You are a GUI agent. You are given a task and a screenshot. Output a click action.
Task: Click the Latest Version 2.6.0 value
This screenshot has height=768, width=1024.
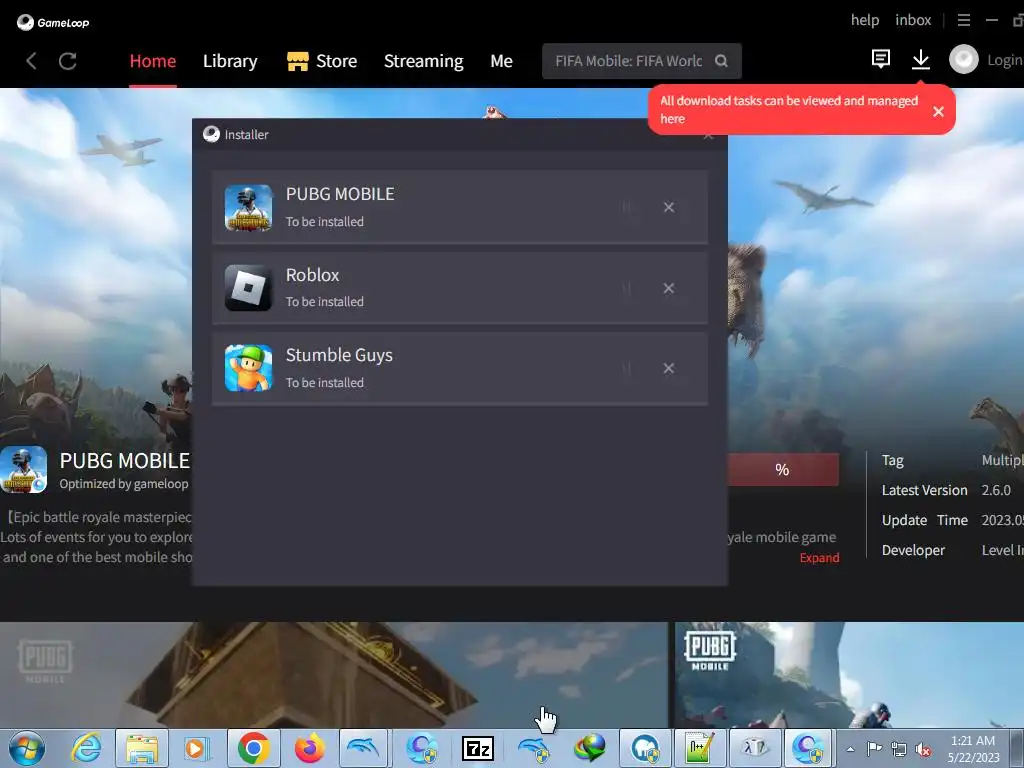[996, 490]
